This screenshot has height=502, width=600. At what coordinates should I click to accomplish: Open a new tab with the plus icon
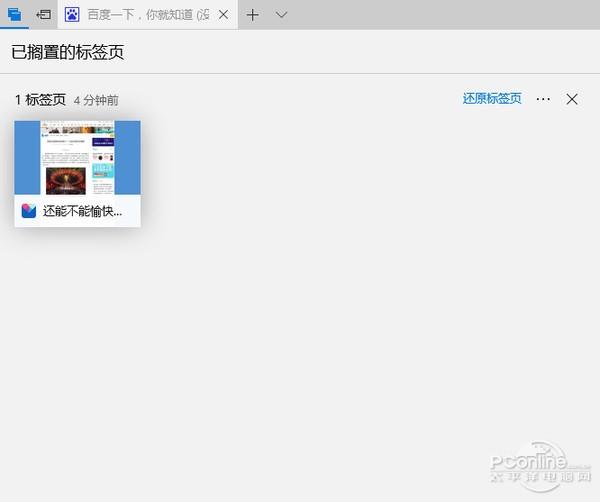point(253,15)
